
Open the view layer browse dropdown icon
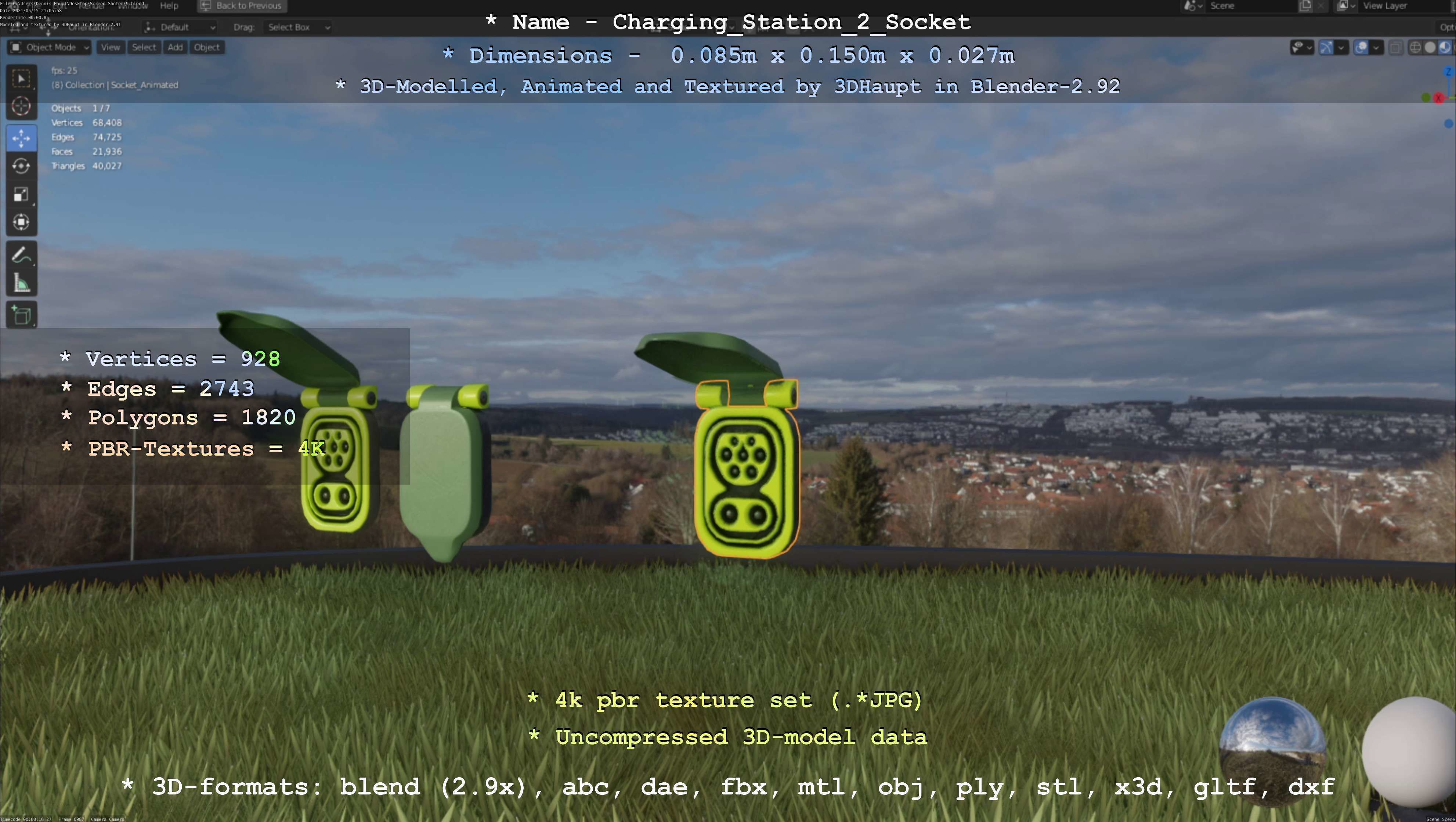(x=1346, y=6)
